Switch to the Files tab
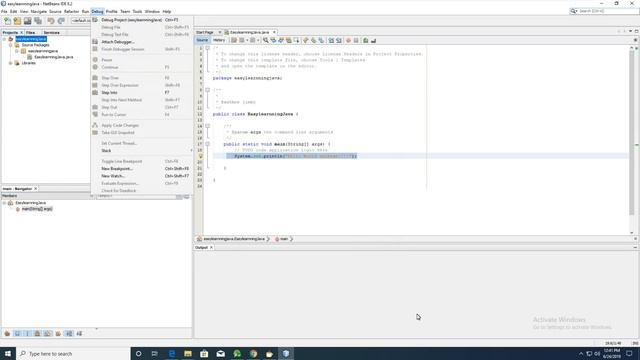 [x=31, y=32]
